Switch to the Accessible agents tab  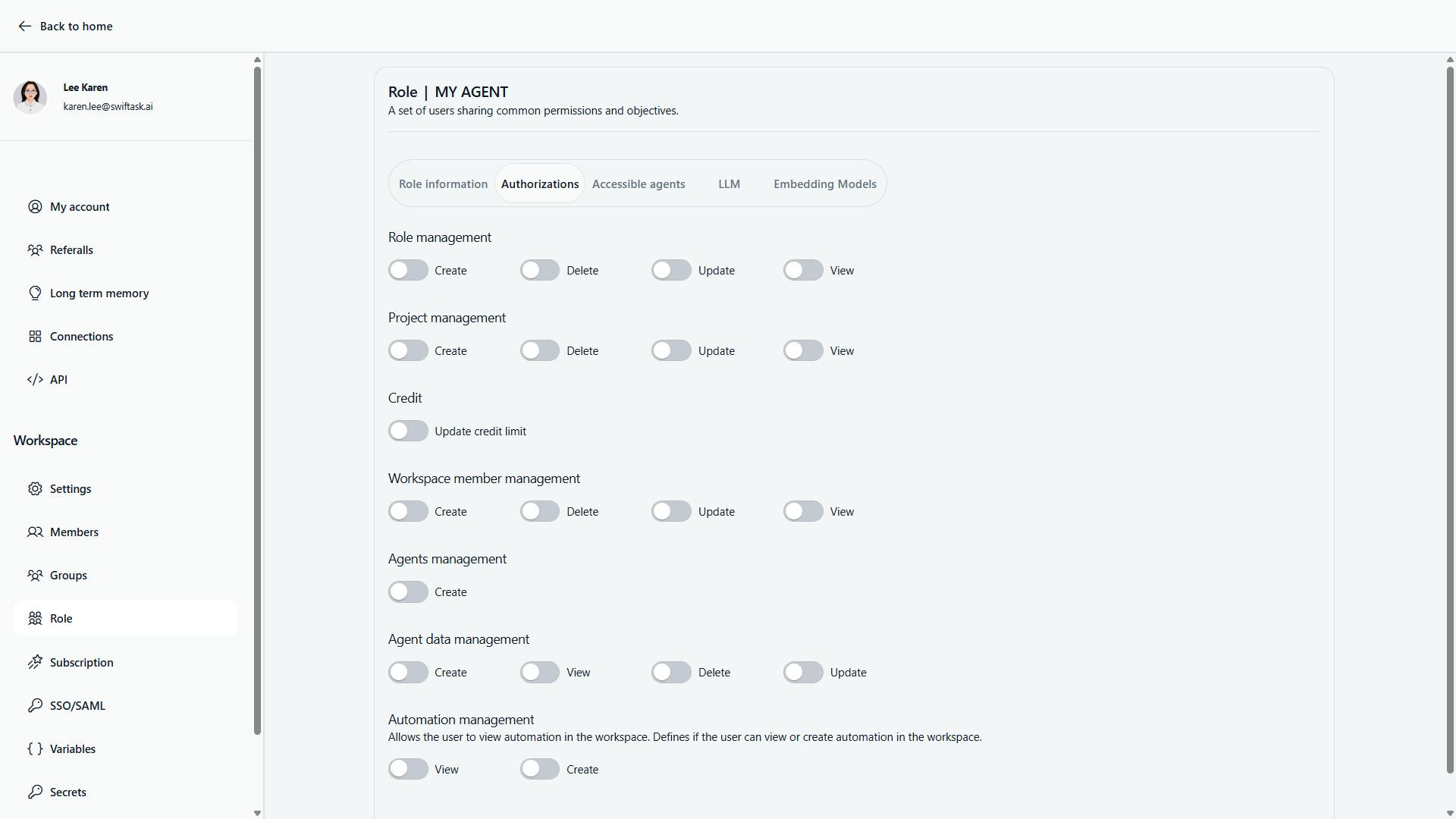(x=638, y=184)
